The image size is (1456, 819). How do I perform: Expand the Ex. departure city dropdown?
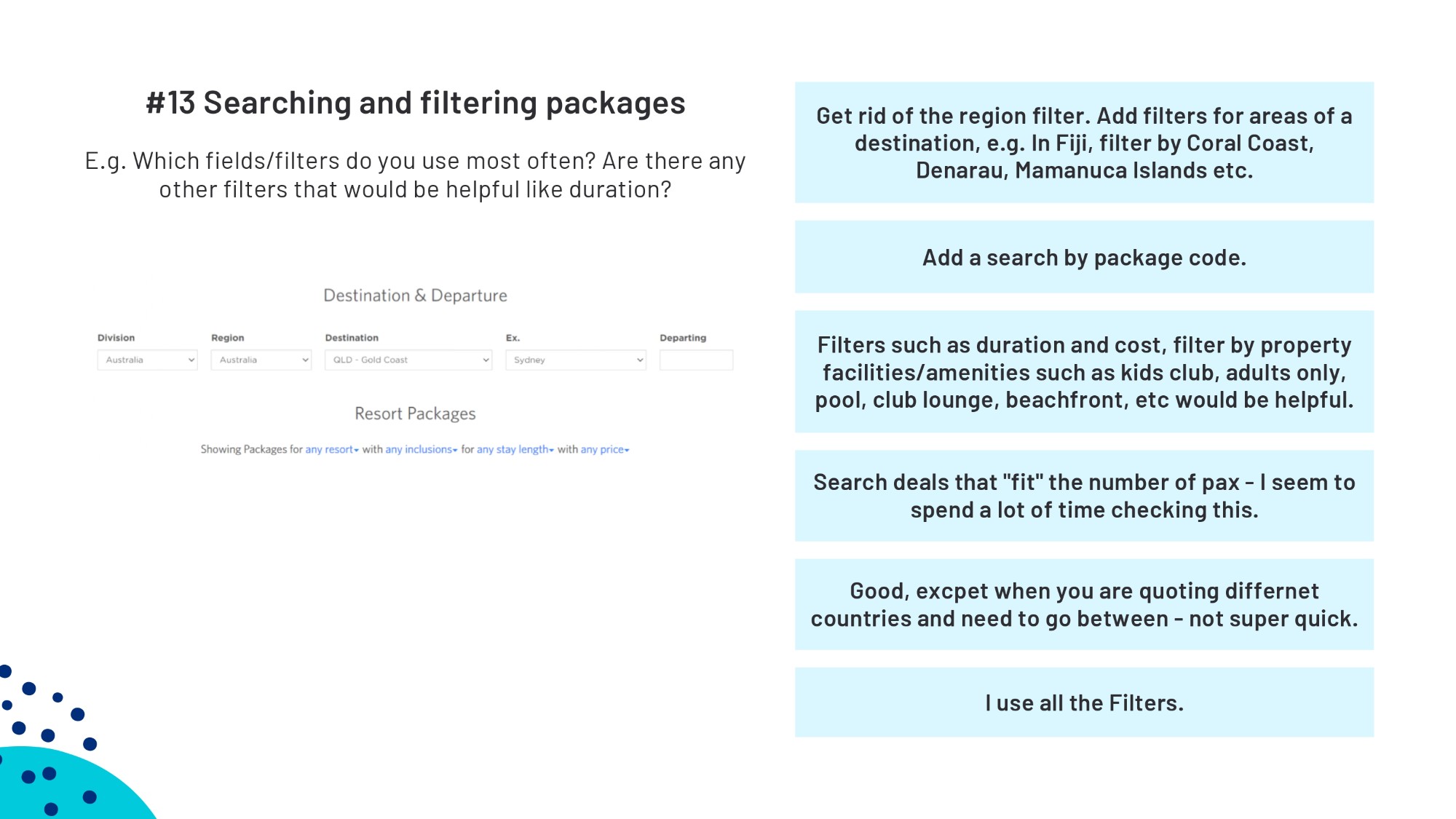point(575,360)
